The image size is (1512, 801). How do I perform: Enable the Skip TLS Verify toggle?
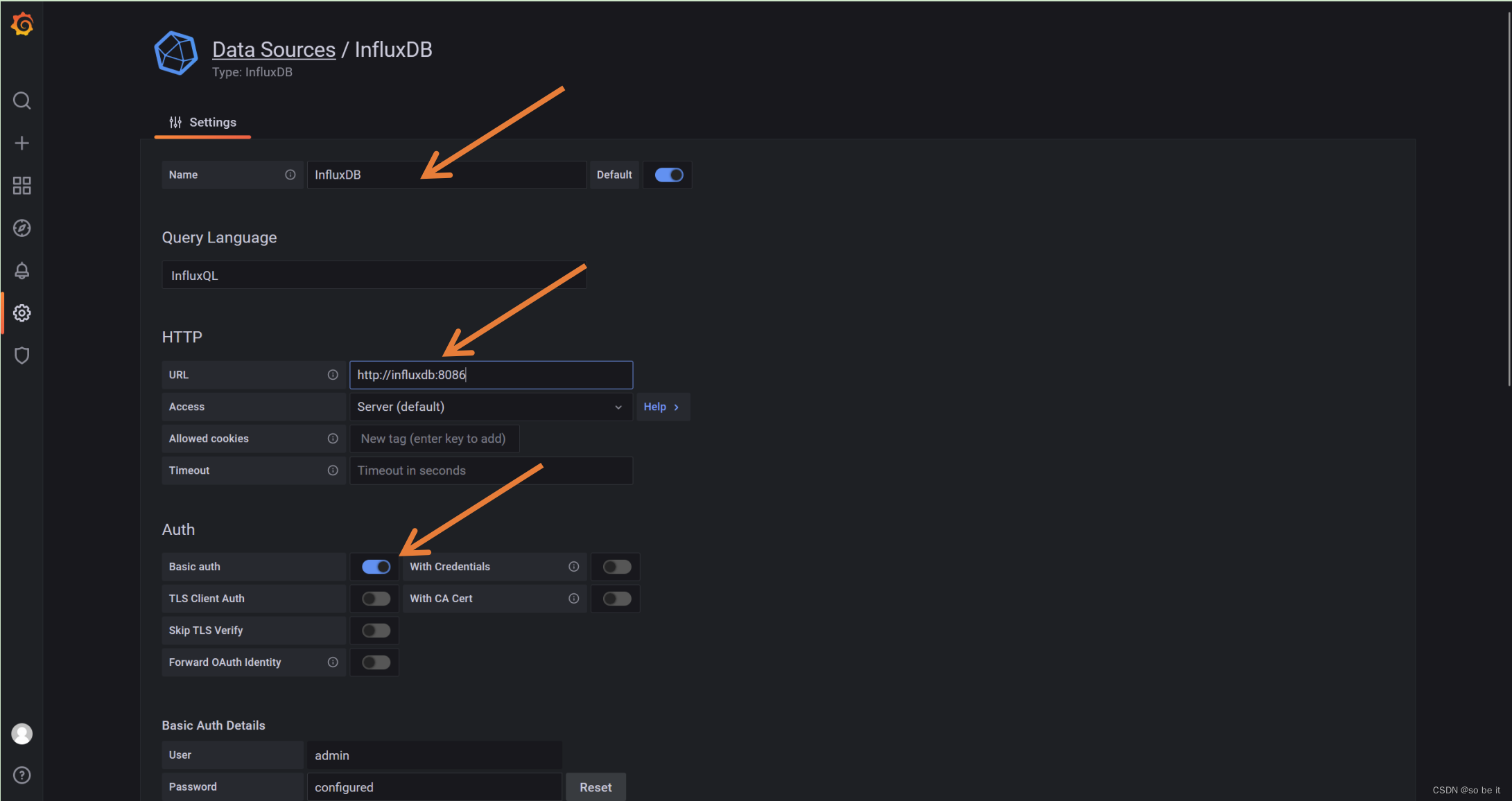click(x=376, y=631)
